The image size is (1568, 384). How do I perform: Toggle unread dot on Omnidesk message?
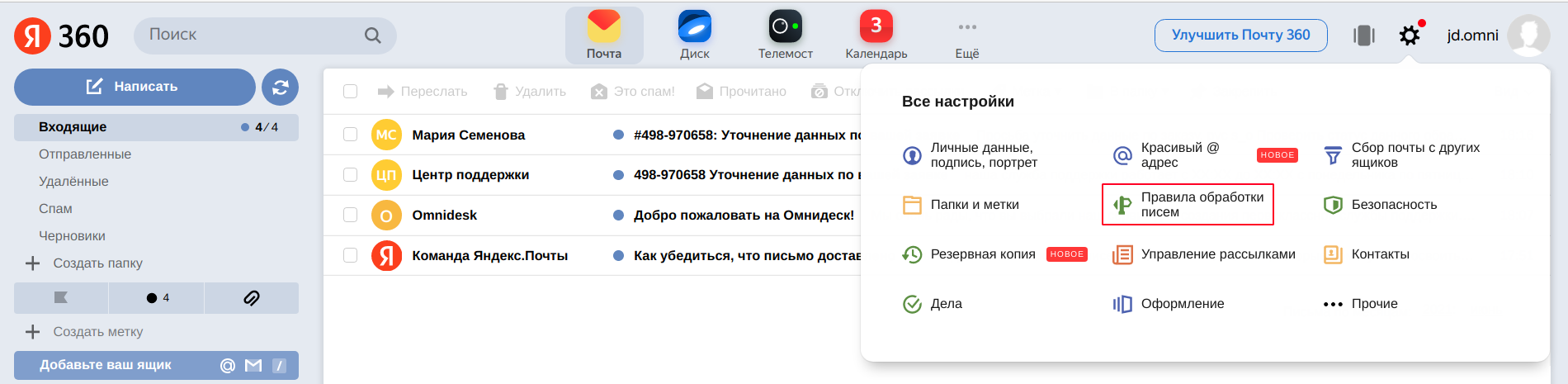pyautogui.click(x=618, y=216)
